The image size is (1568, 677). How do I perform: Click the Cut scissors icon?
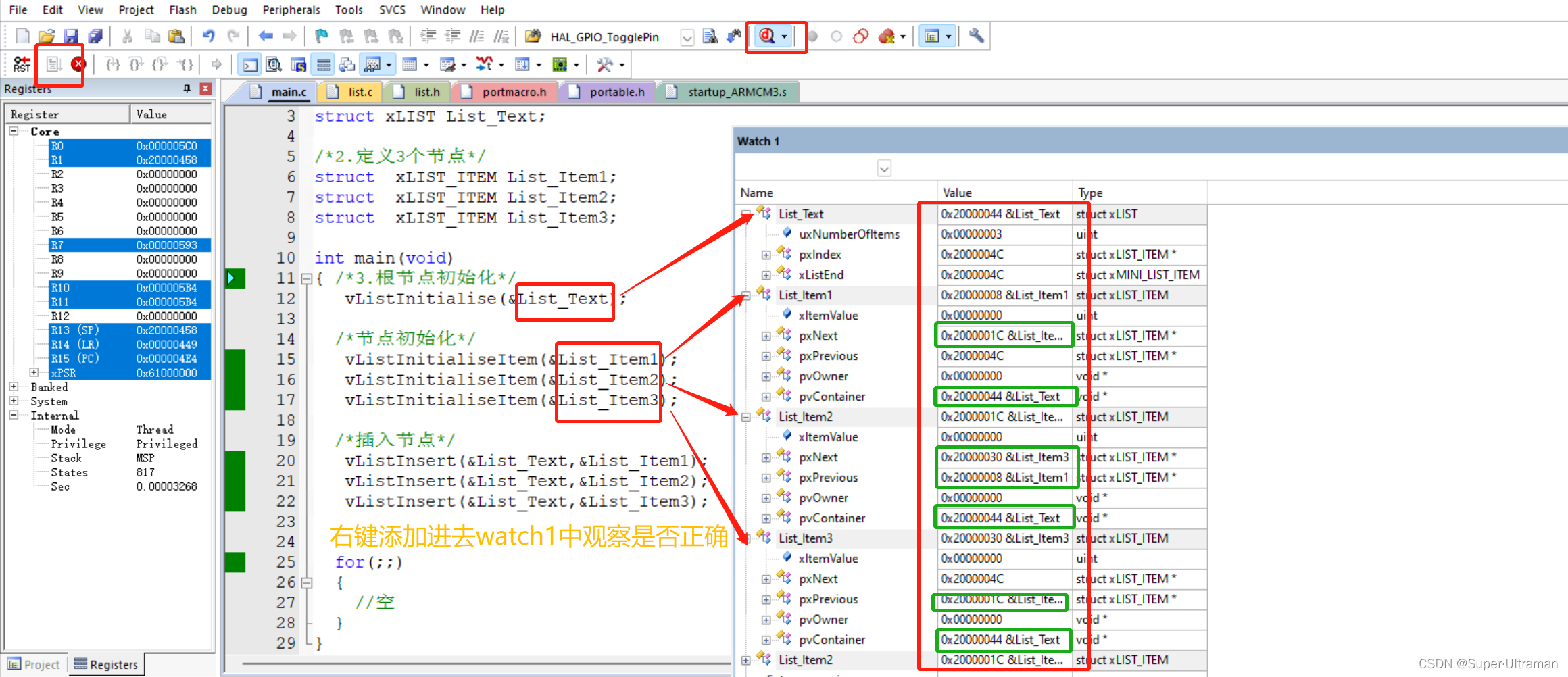(x=127, y=36)
